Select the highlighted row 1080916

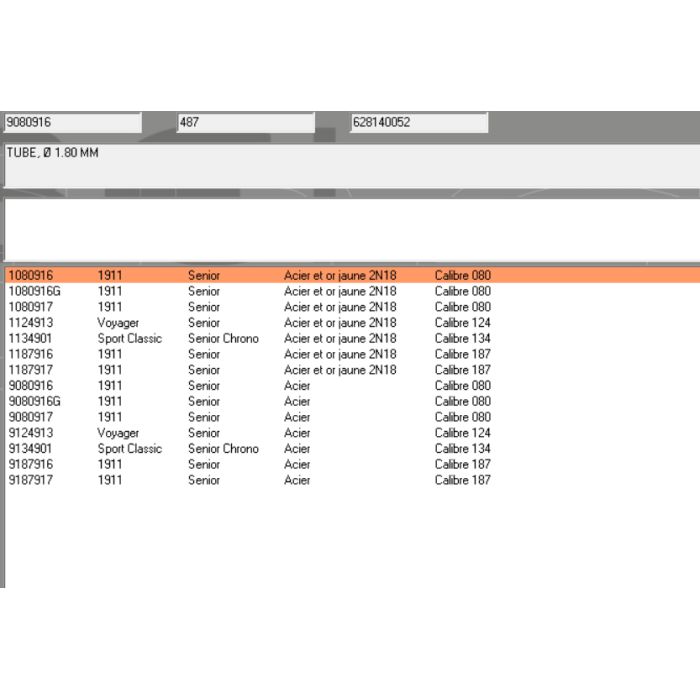[352, 275]
